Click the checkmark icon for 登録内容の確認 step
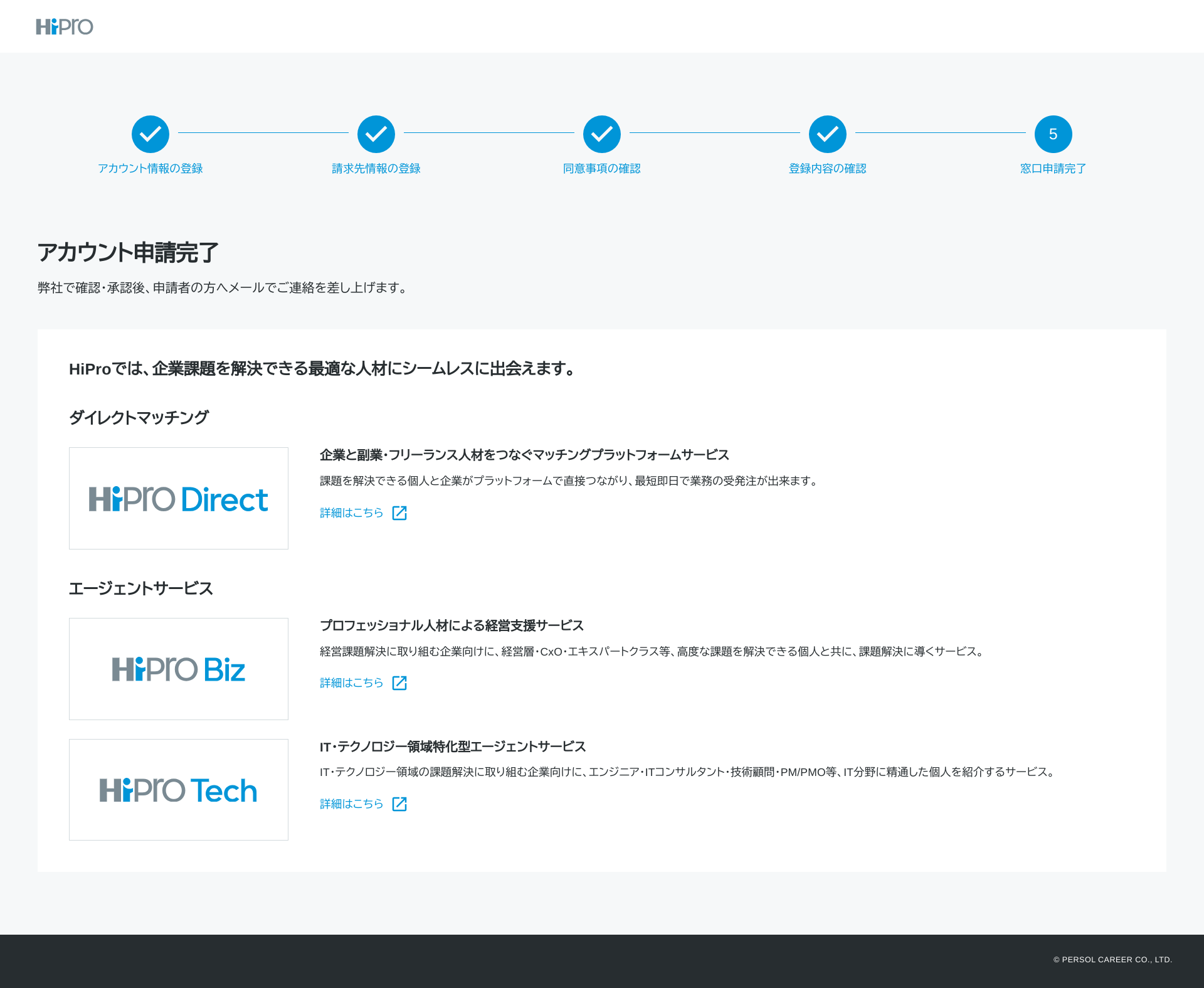 [827, 134]
